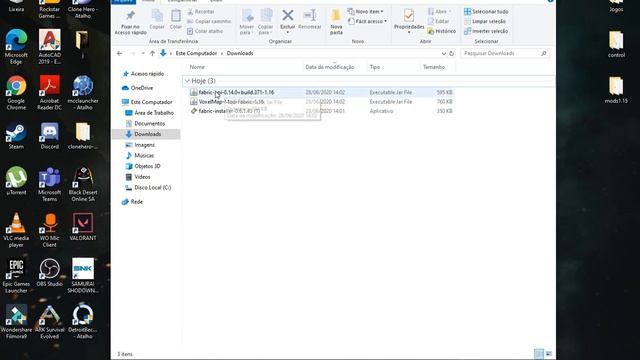Click the back navigation arrow
The image size is (640, 360).
pyautogui.click(x=120, y=53)
